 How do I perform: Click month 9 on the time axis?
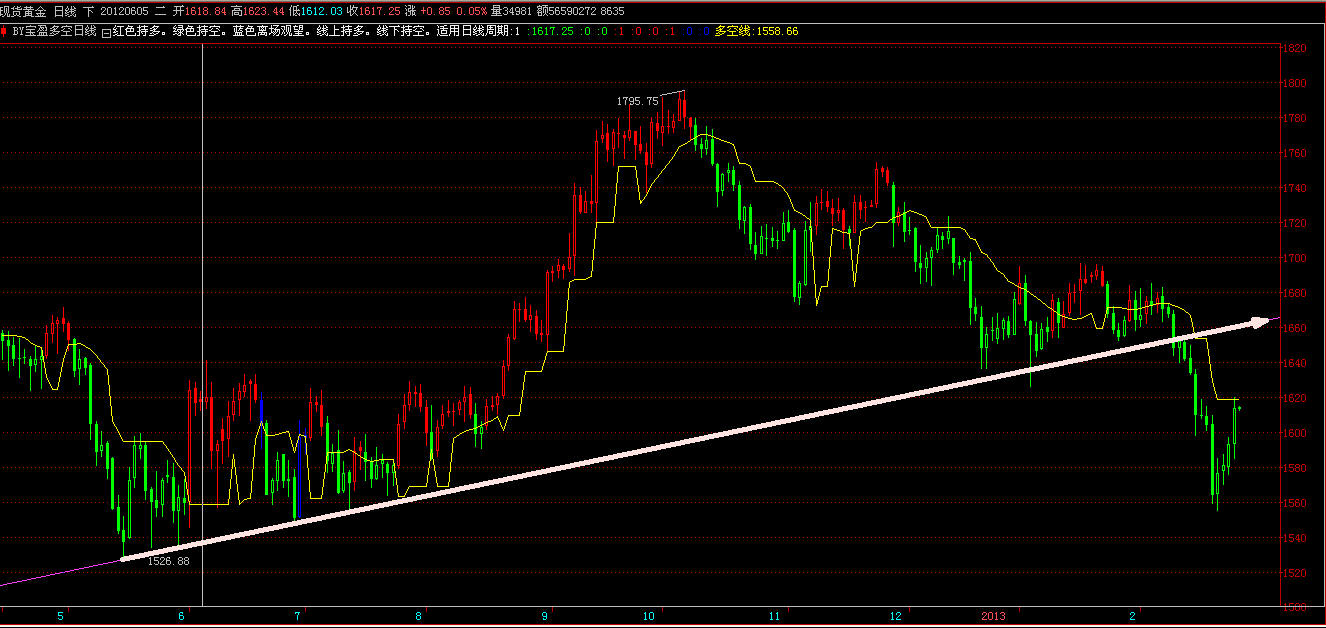point(545,617)
